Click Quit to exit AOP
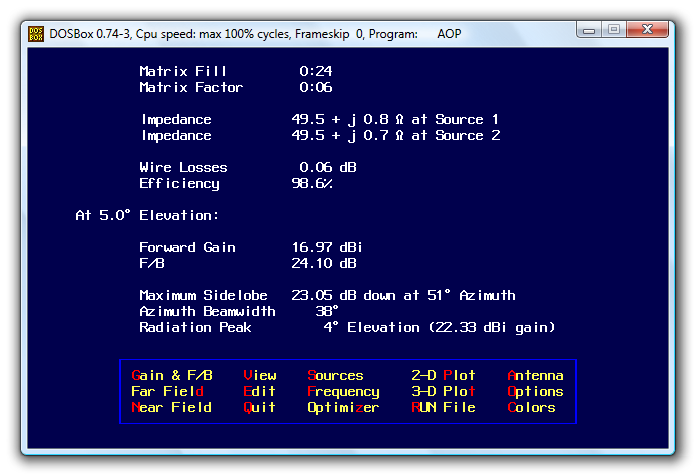 [259, 408]
